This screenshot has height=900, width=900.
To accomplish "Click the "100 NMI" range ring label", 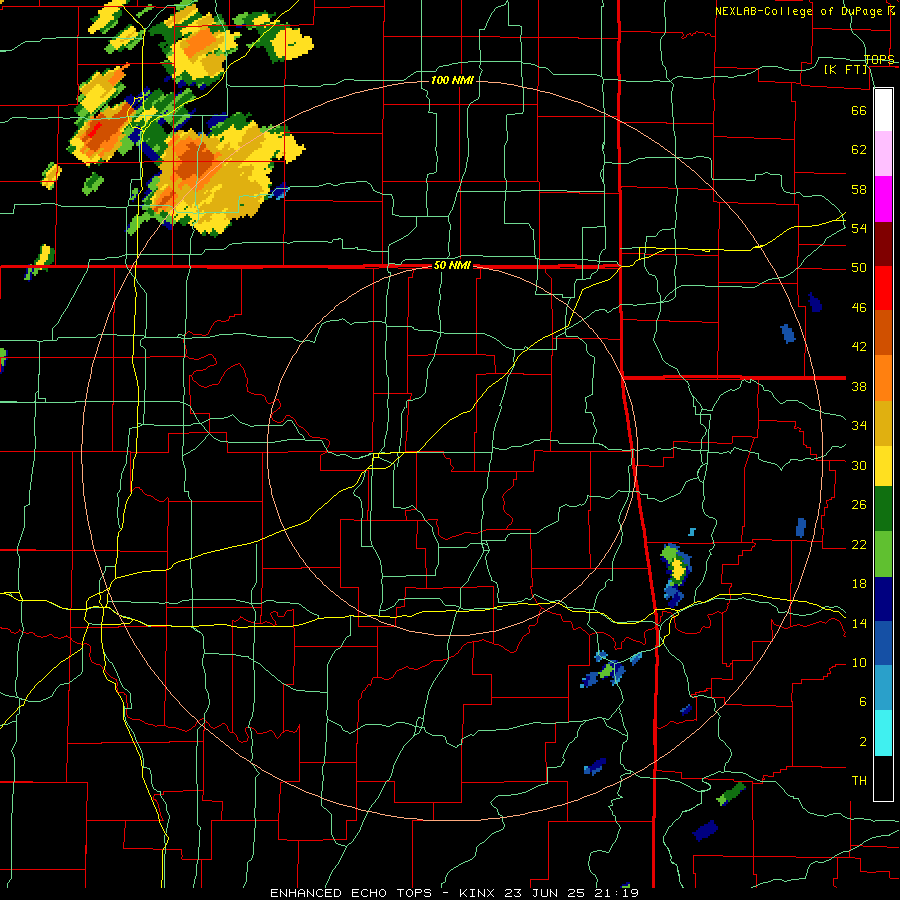I will point(452,80).
